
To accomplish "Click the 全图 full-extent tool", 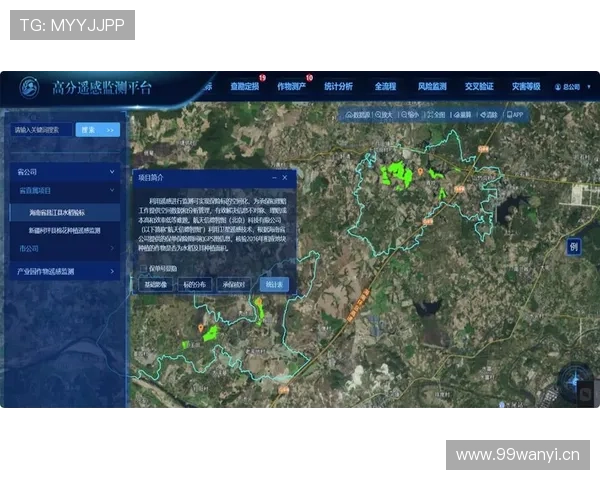I will click(436, 114).
